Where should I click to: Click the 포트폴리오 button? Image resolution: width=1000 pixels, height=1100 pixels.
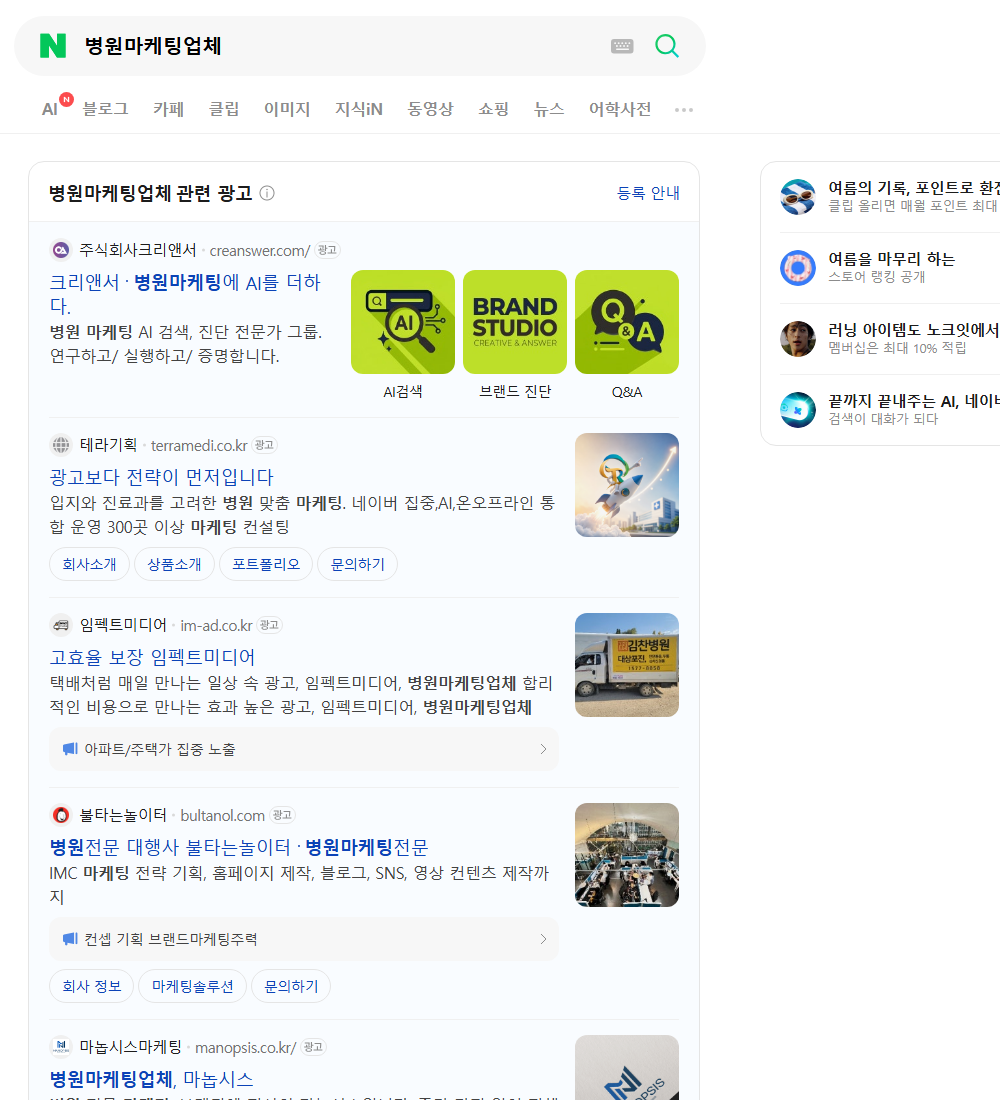point(266,564)
